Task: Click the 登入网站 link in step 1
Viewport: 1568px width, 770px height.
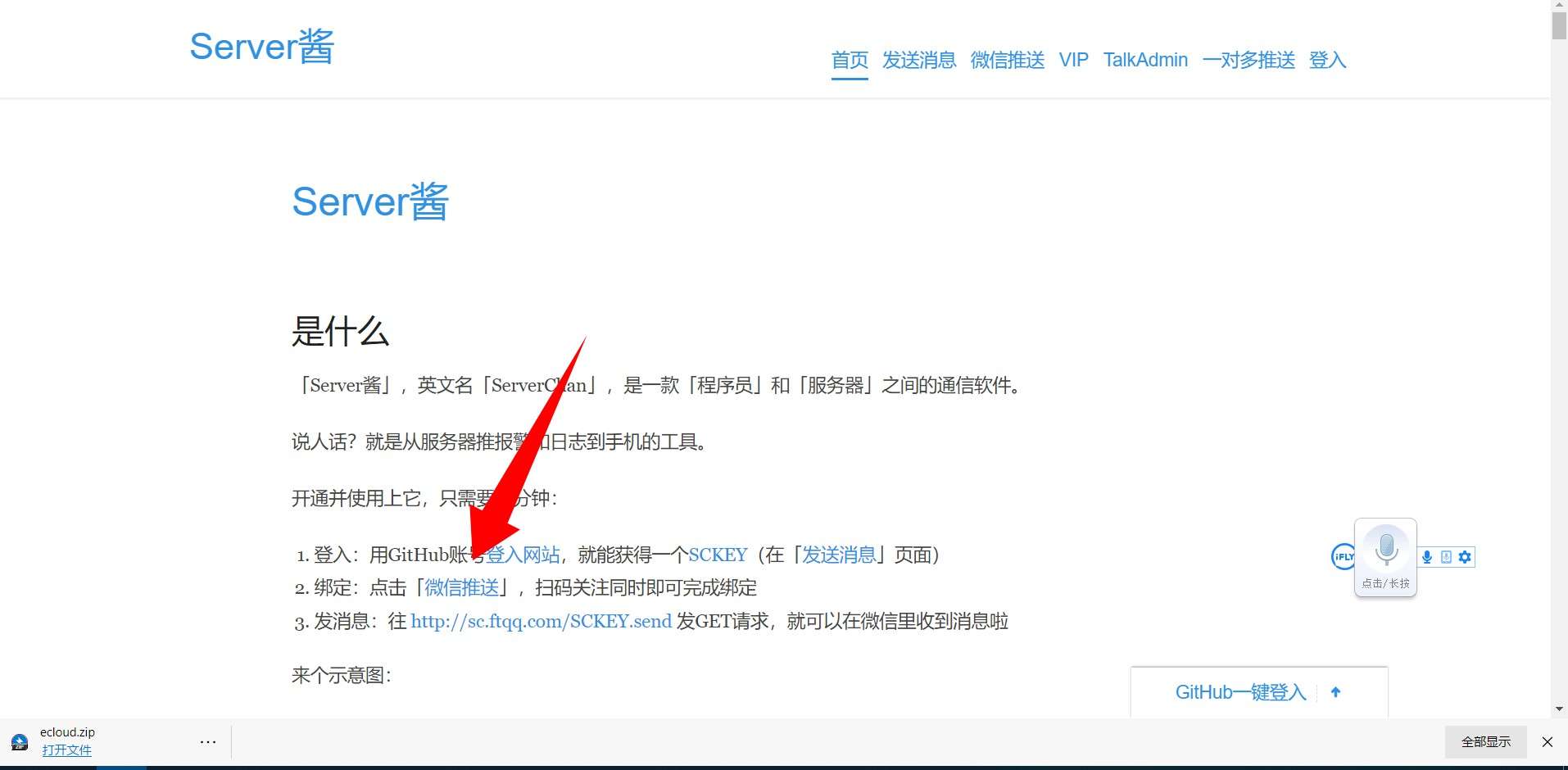Action: pos(523,555)
